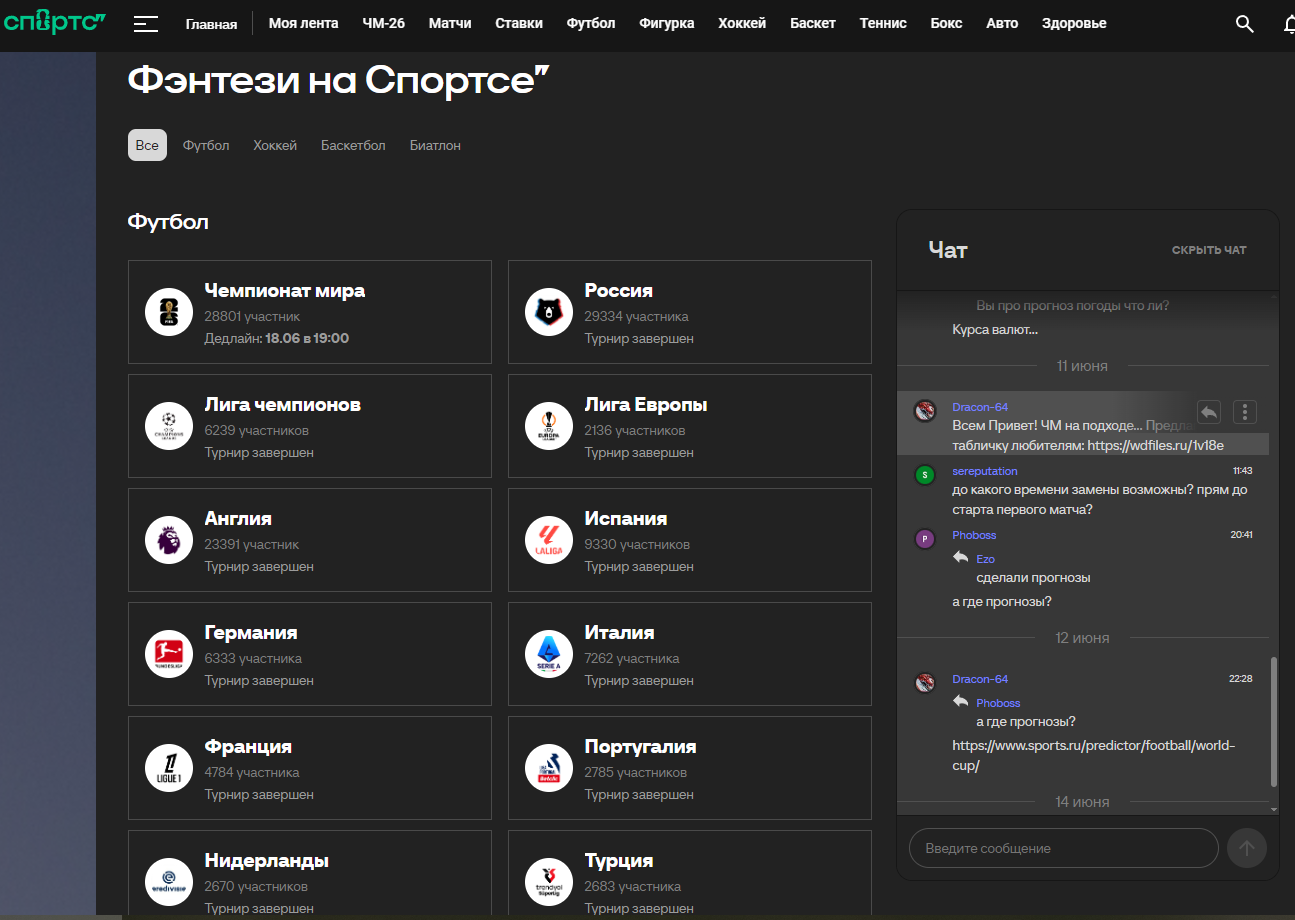Viewport: 1295px width, 920px height.
Task: Open the sports.ru predictor world-cup link
Action: (1094, 756)
